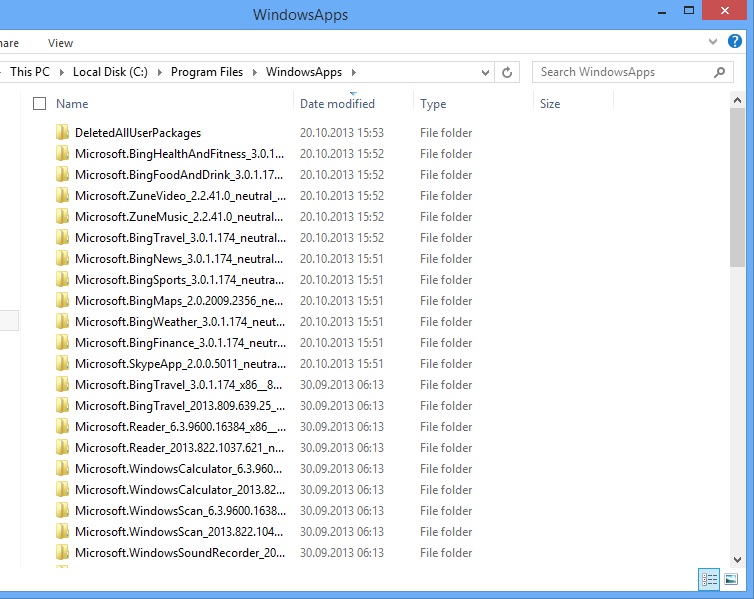This screenshot has width=754, height=599.
Task: Switch to large thumbnails view icon
Action: point(731,579)
